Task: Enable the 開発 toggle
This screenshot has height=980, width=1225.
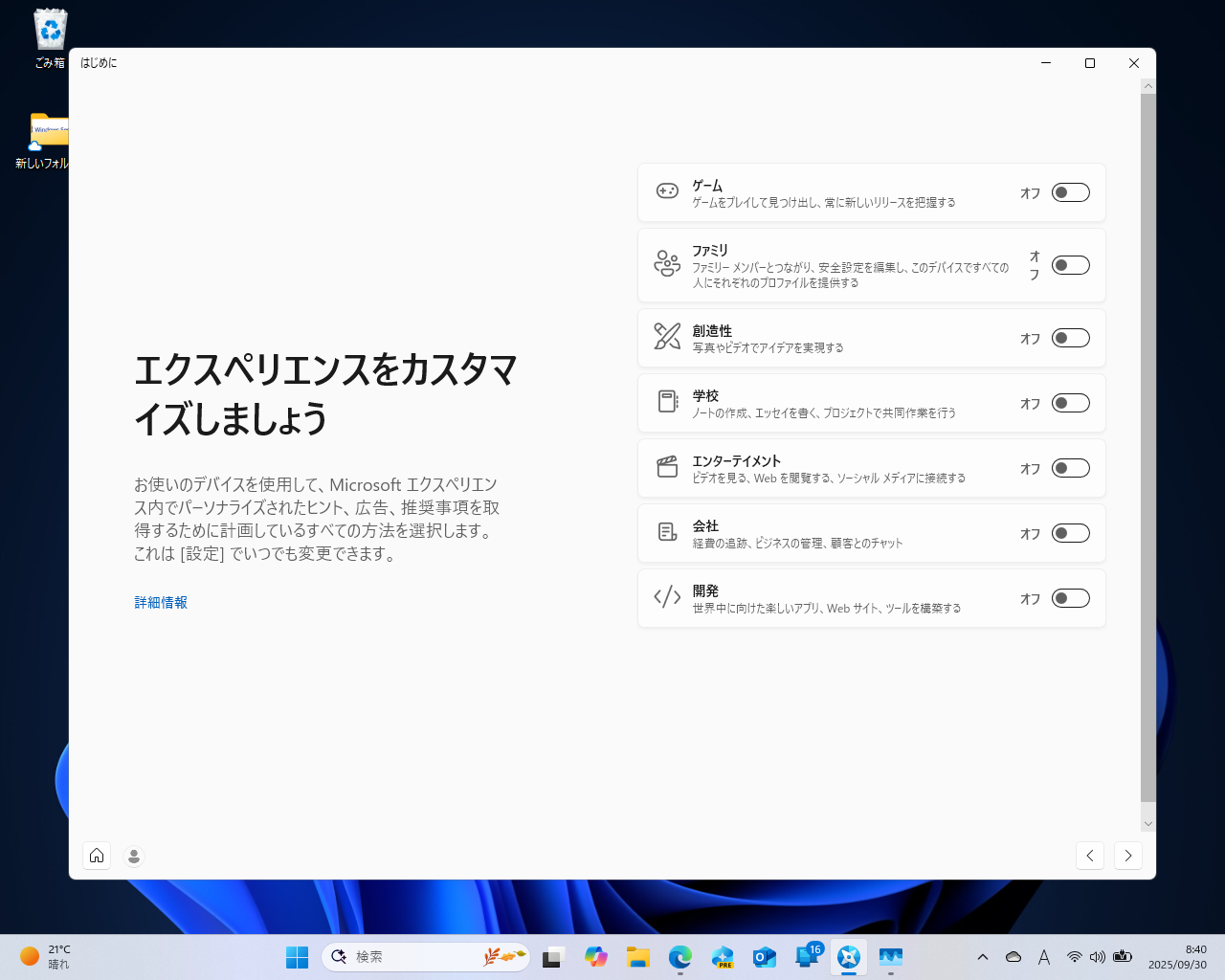Action: pyautogui.click(x=1070, y=597)
